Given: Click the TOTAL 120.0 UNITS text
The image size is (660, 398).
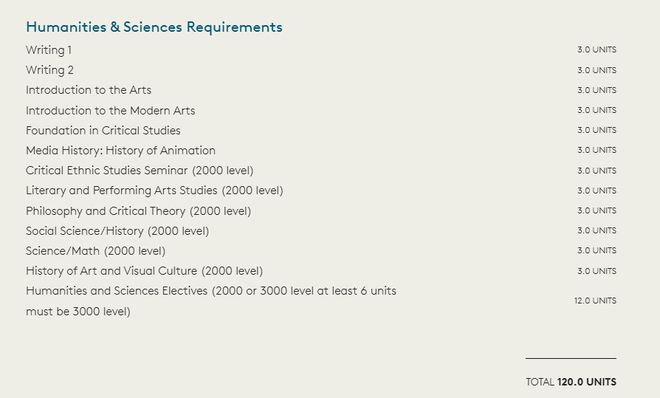Looking at the screenshot, I should pyautogui.click(x=571, y=382).
